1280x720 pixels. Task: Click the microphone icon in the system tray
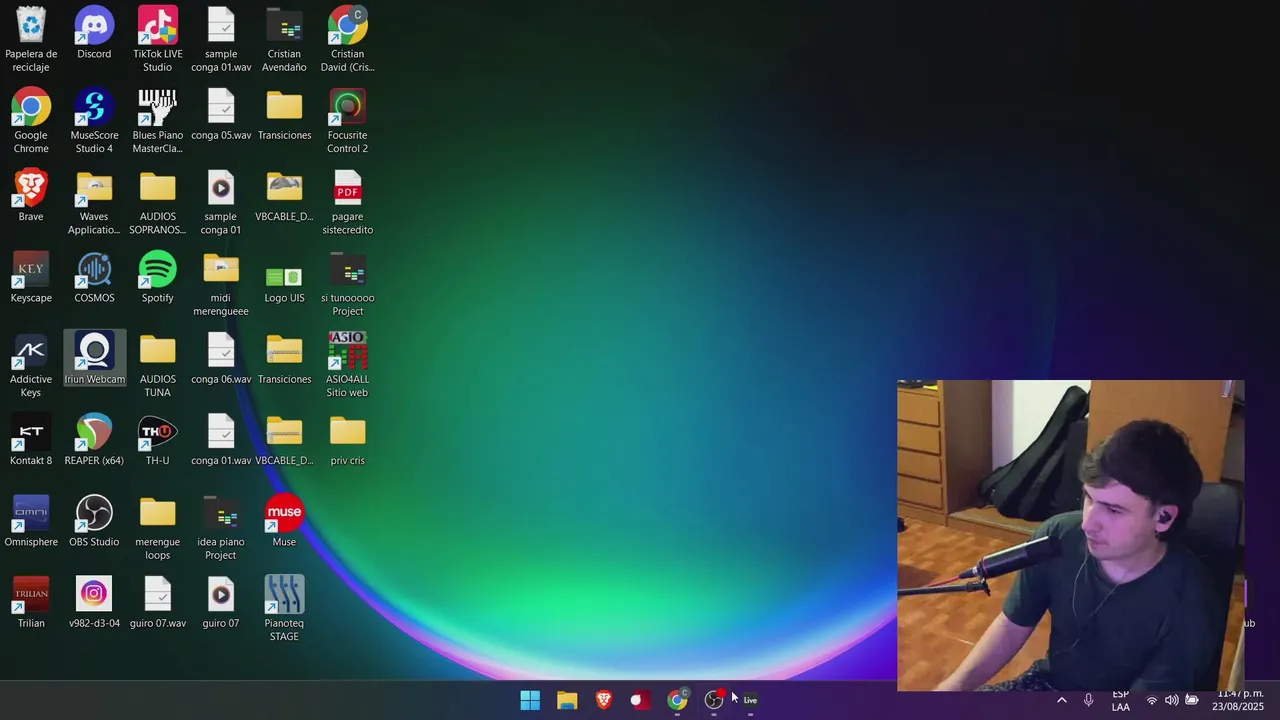click(x=1088, y=700)
